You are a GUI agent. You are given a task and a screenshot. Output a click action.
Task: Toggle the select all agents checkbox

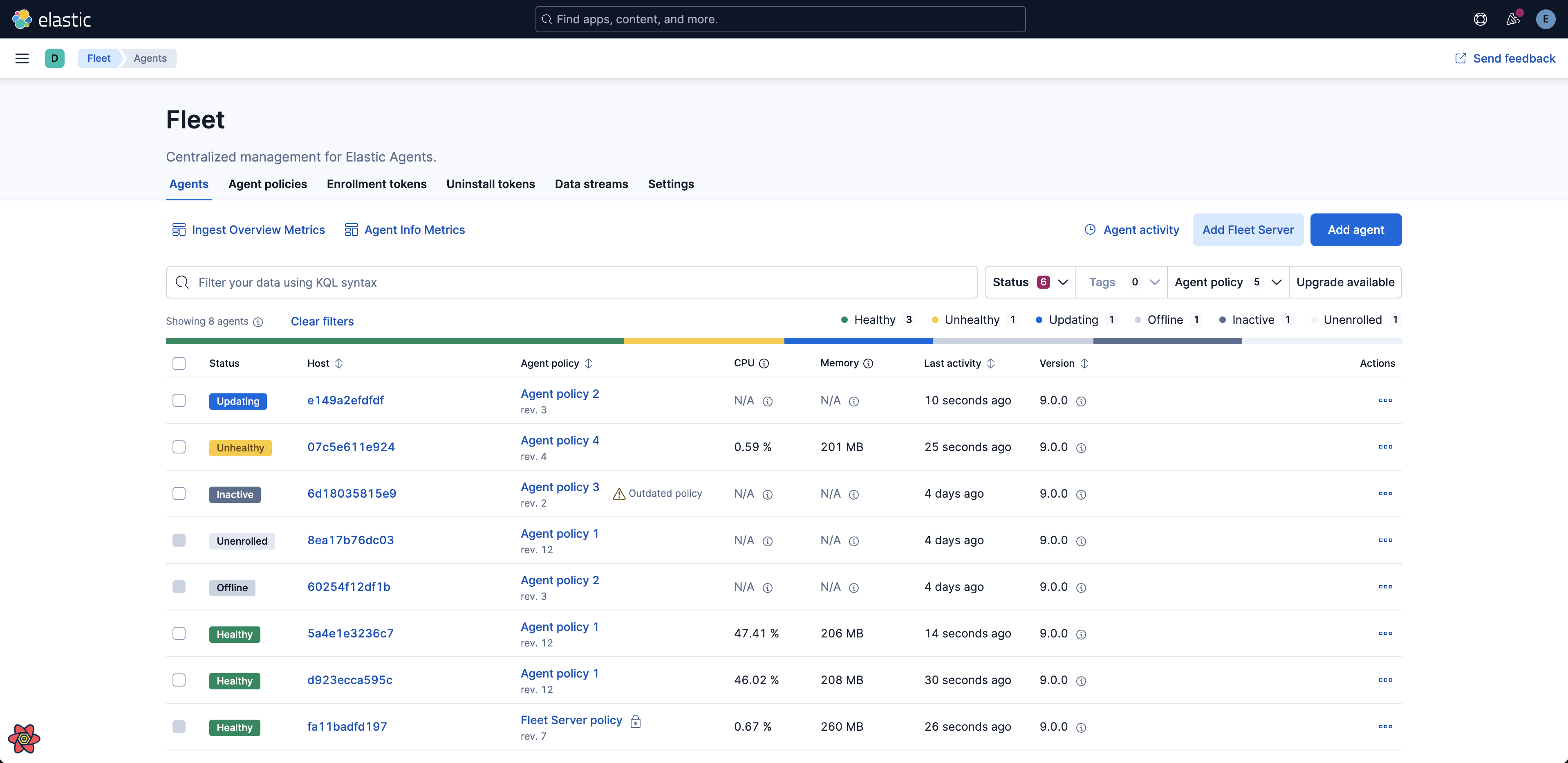tap(179, 363)
